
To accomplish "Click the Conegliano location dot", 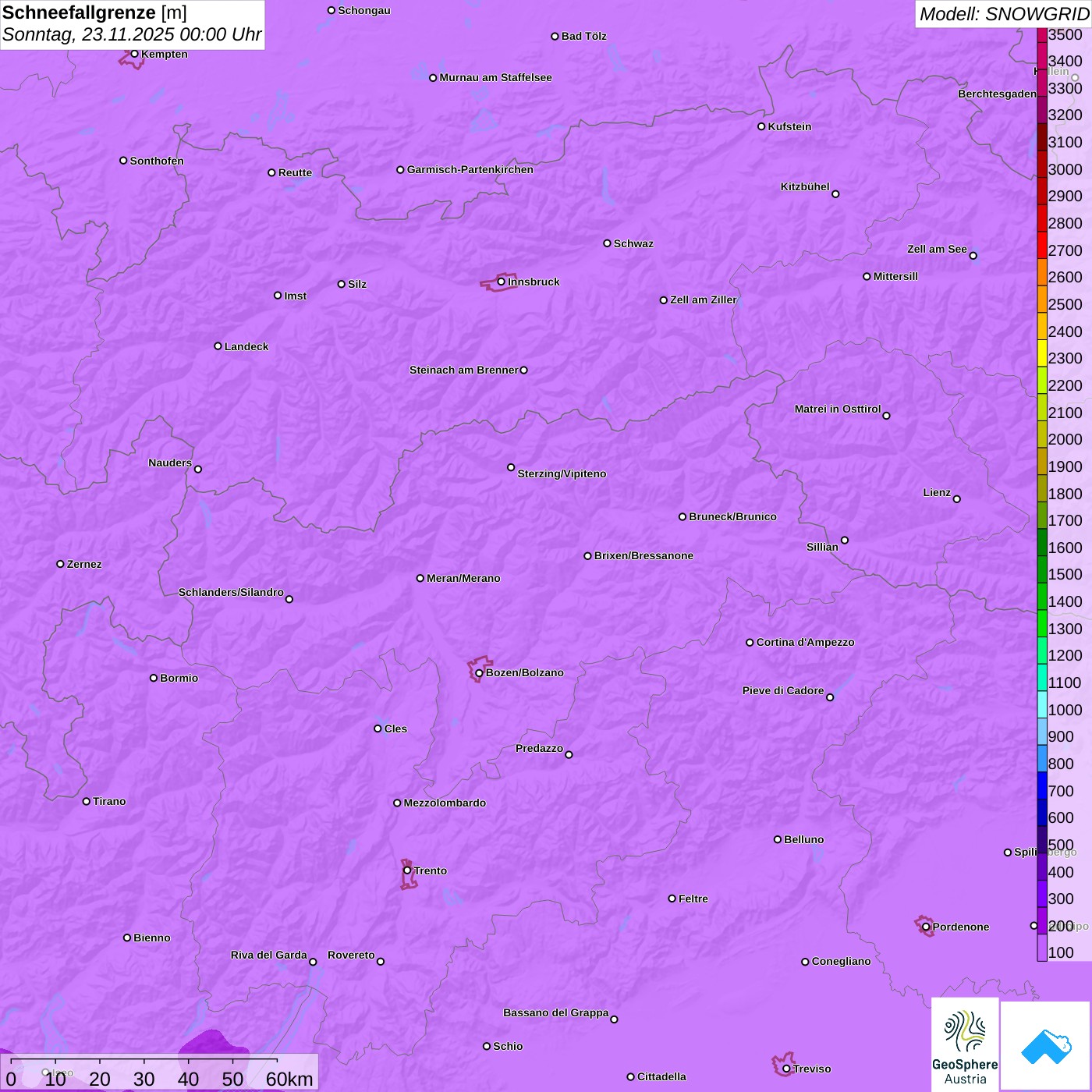I will pyautogui.click(x=805, y=962).
